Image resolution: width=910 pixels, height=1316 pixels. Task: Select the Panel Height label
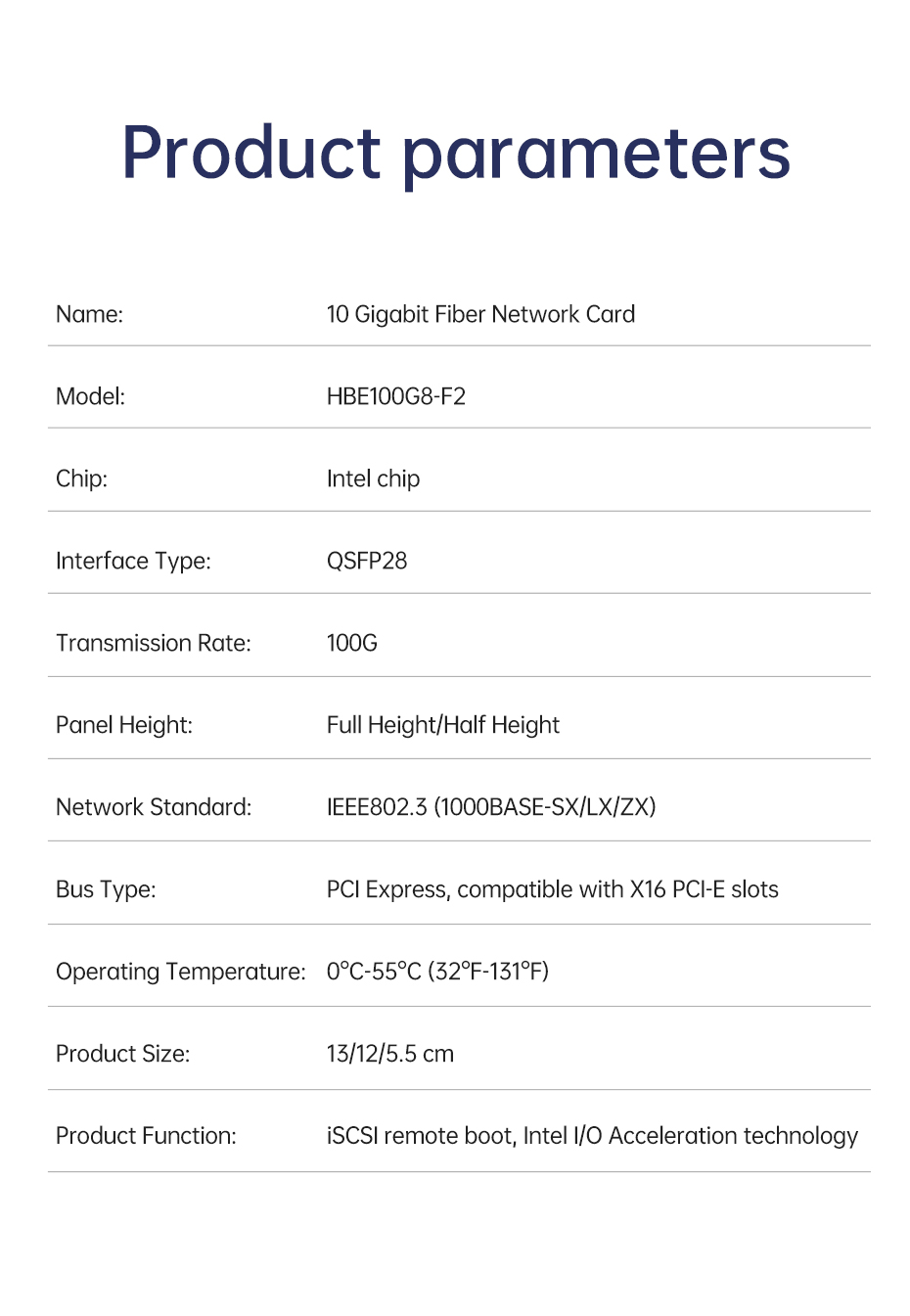click(124, 725)
